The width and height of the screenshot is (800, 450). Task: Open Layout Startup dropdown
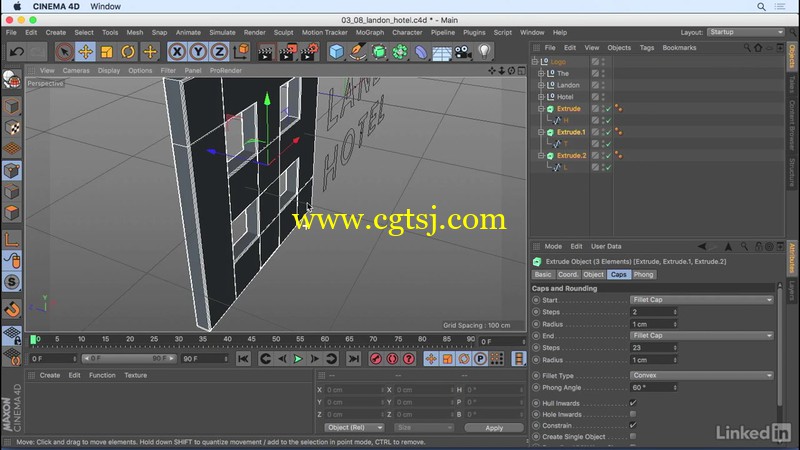pos(745,32)
